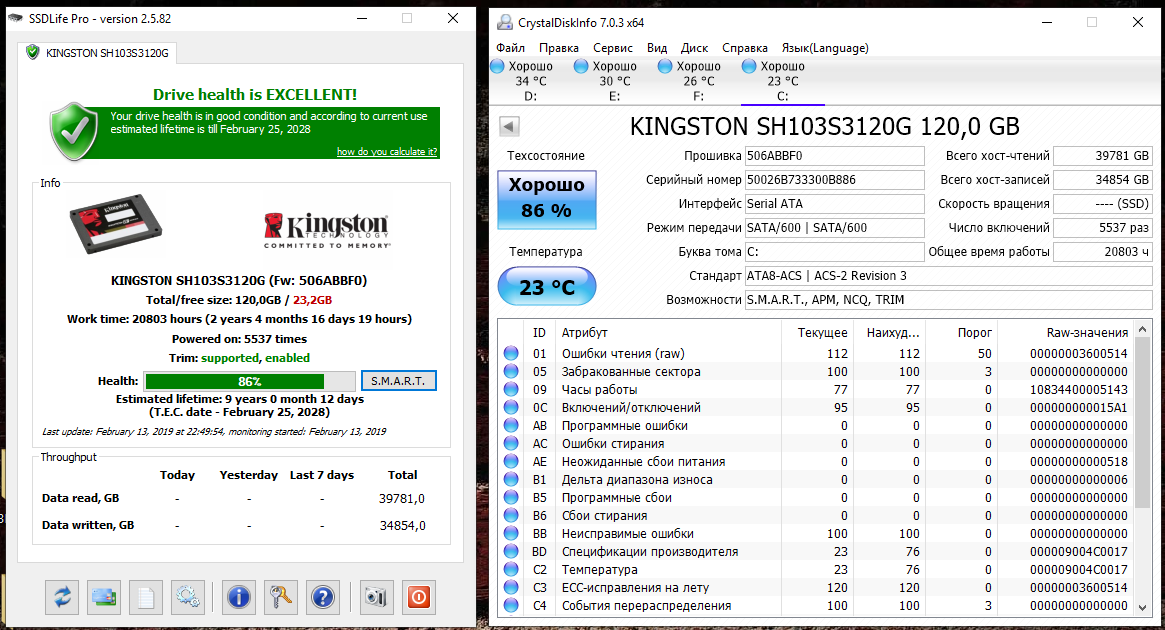
Task: Click the Raw-значения column header
Action: (x=1065, y=332)
